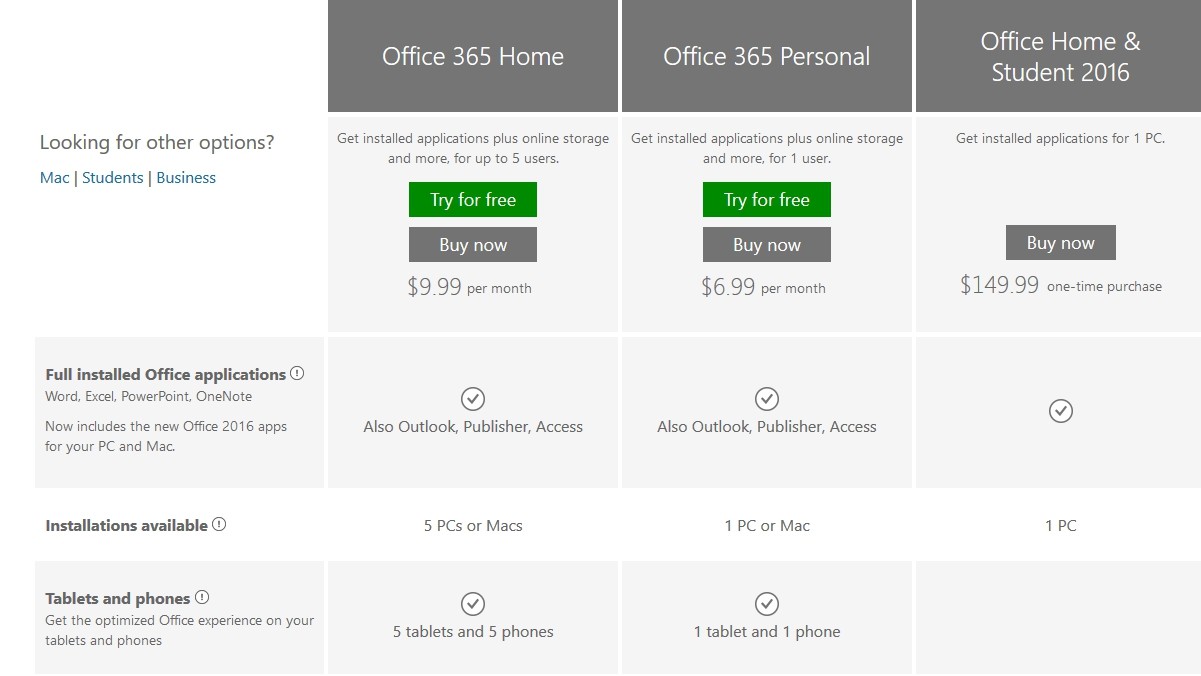
Task: Select the Office 365 Personal column header
Action: tap(767, 56)
